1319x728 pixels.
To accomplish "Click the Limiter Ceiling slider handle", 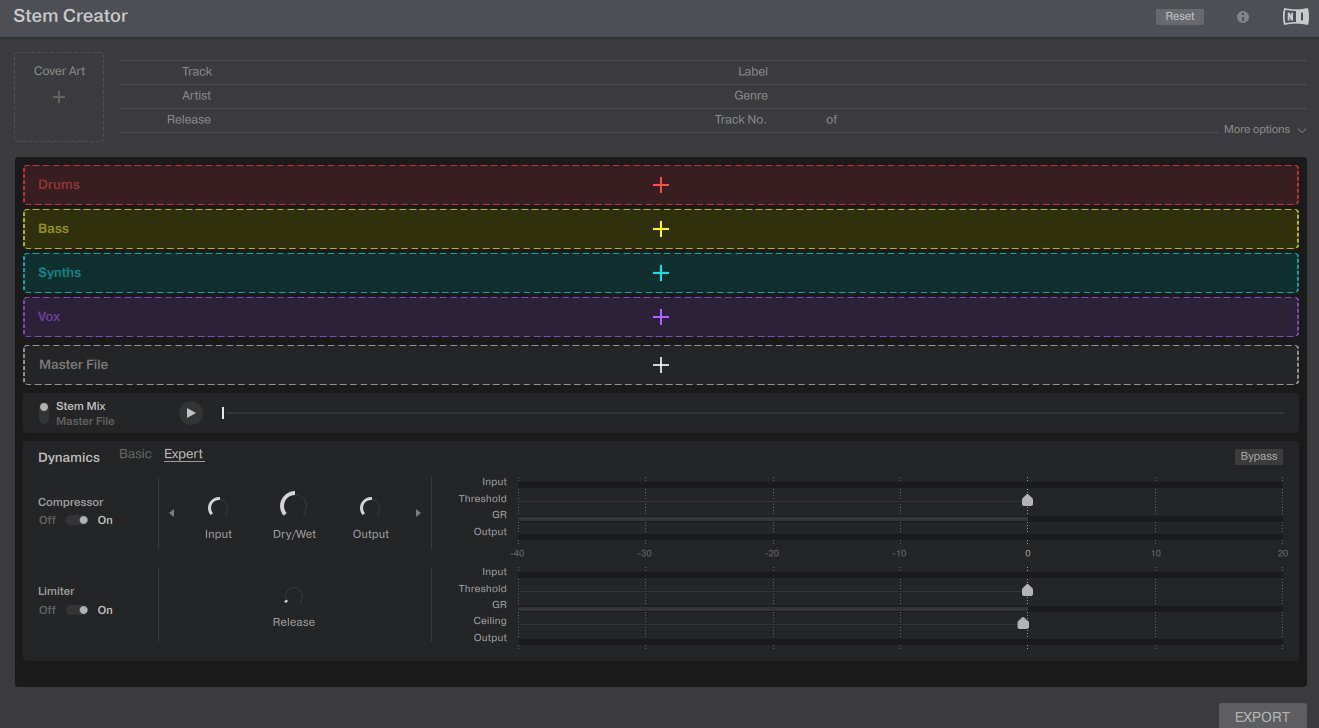I will tap(1022, 623).
